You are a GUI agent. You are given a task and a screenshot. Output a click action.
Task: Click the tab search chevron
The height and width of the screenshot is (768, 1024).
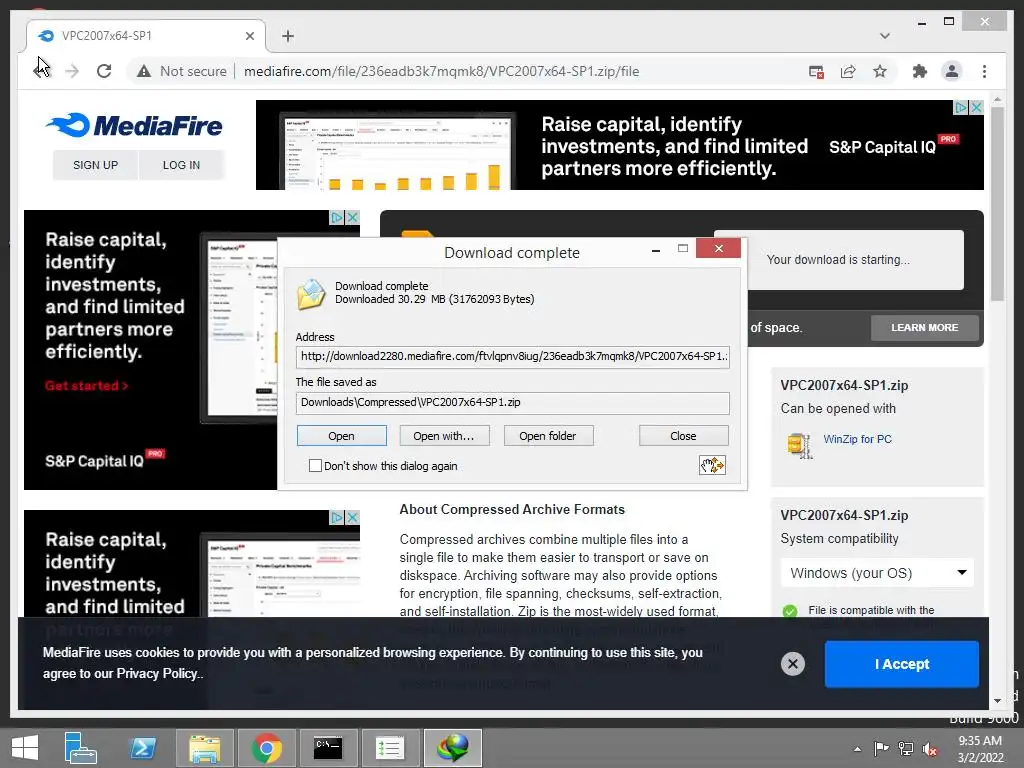pos(884,36)
